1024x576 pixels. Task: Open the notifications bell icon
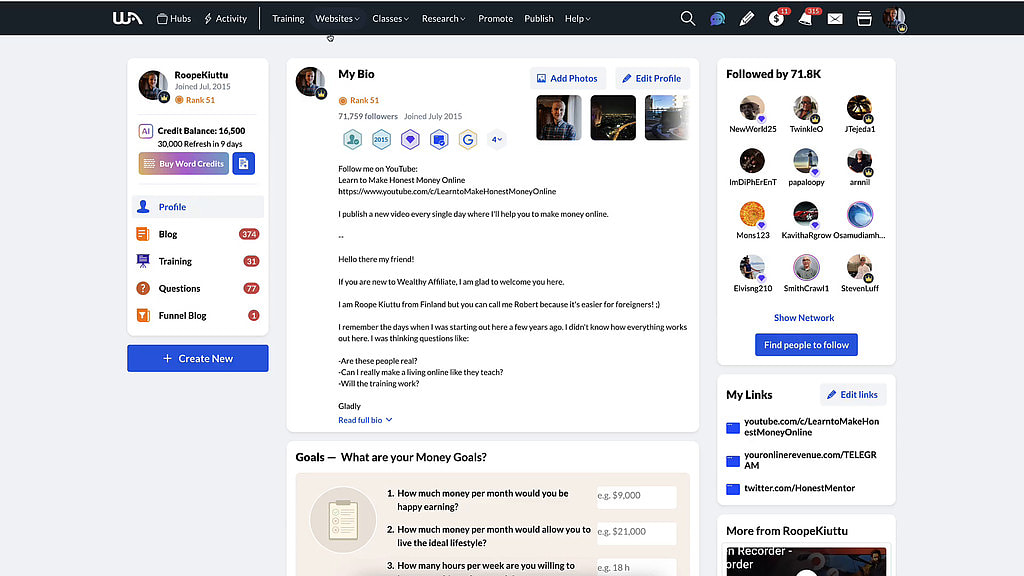805,18
